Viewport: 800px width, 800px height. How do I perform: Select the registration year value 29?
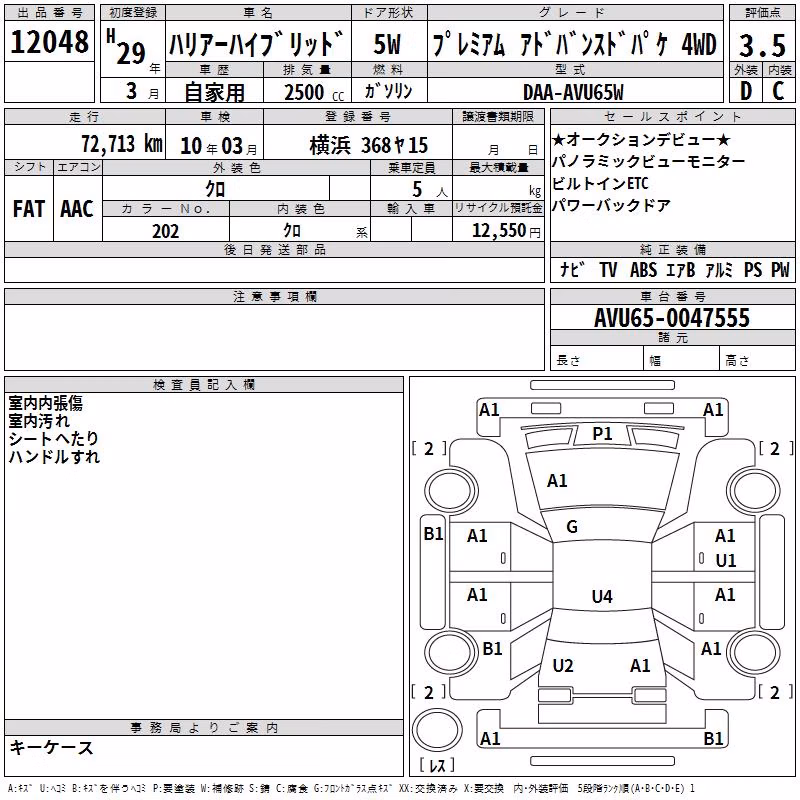[x=131, y=53]
